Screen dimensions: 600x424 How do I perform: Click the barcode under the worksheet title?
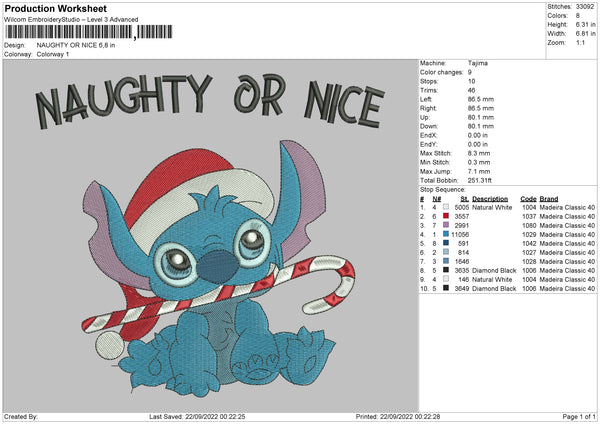point(89,32)
